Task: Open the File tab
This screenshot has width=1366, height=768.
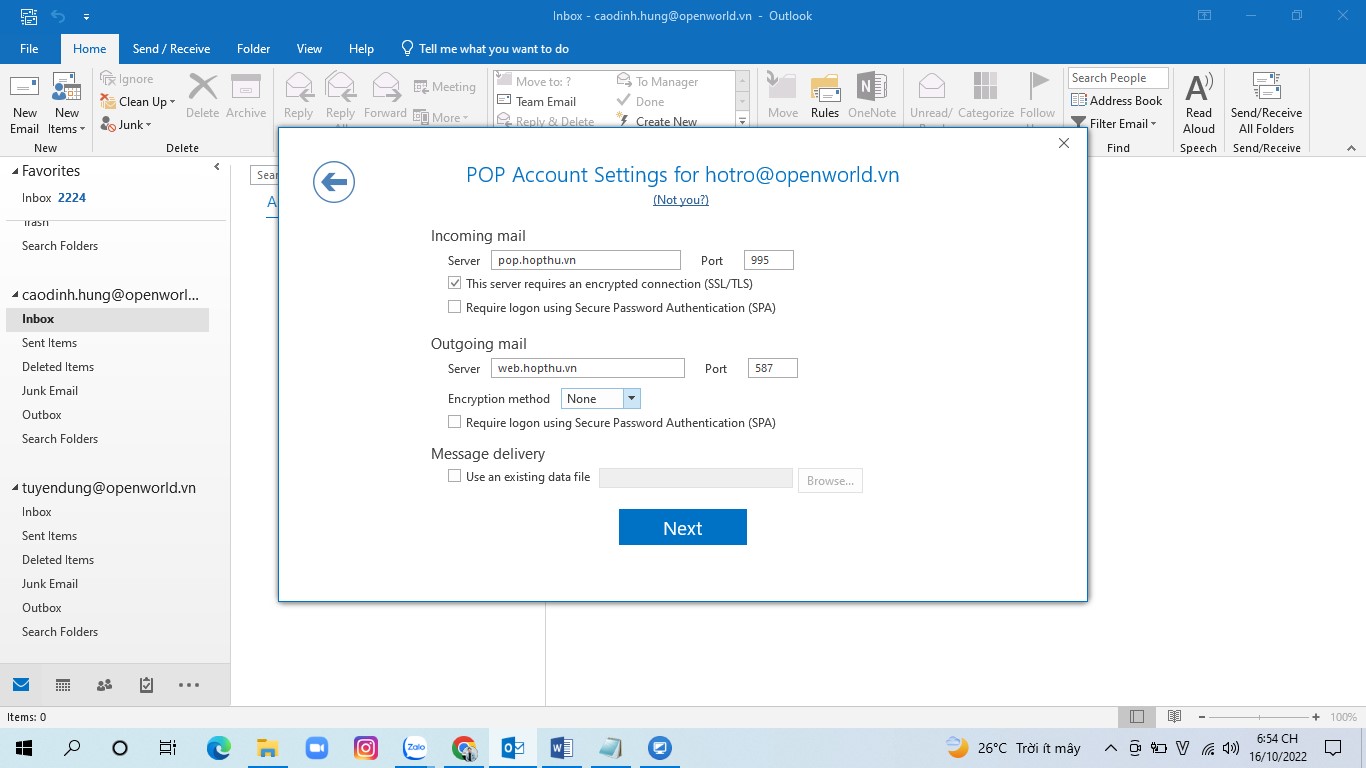Action: coord(29,48)
